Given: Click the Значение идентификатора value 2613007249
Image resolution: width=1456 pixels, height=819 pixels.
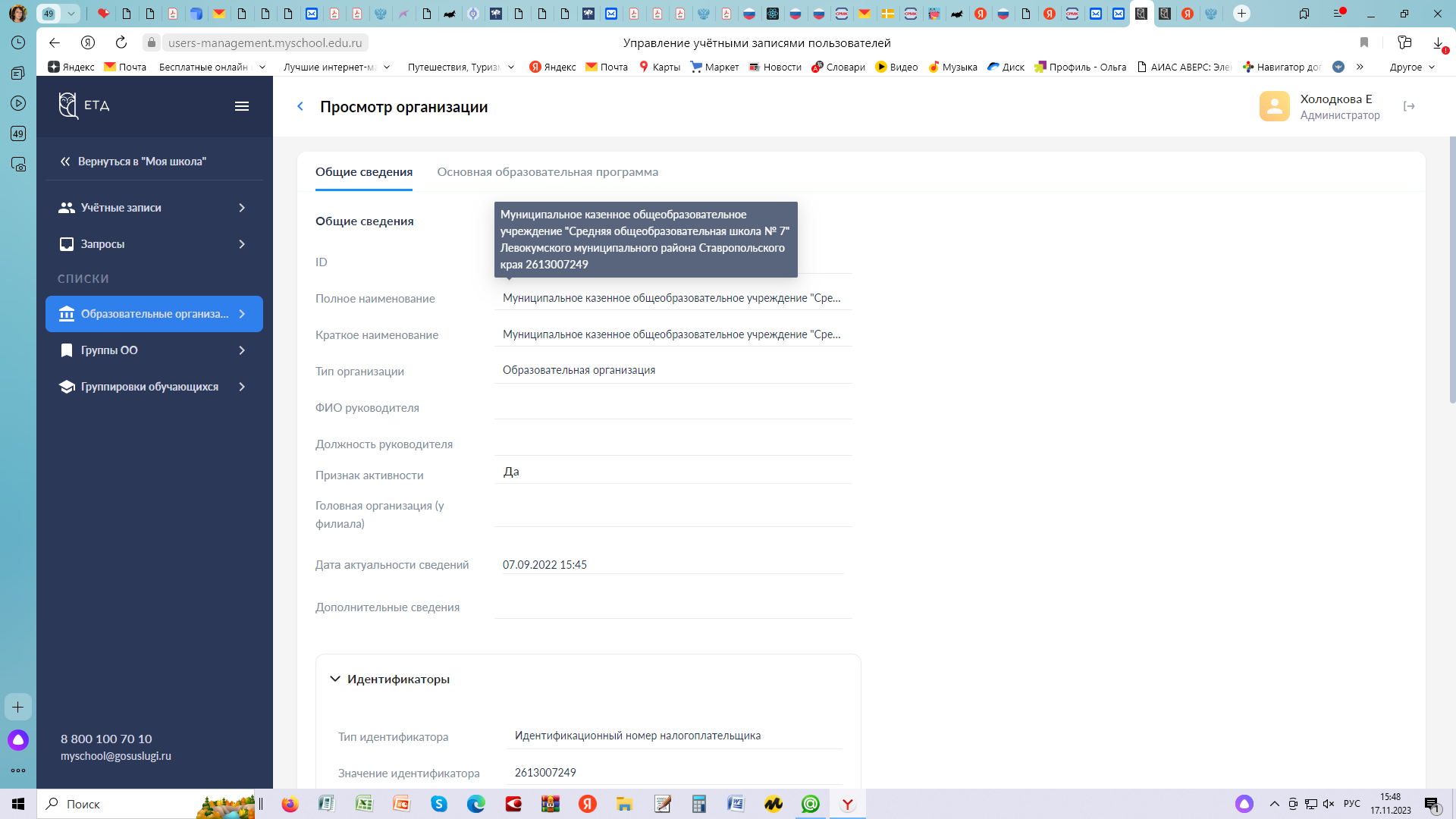Looking at the screenshot, I should [x=545, y=773].
